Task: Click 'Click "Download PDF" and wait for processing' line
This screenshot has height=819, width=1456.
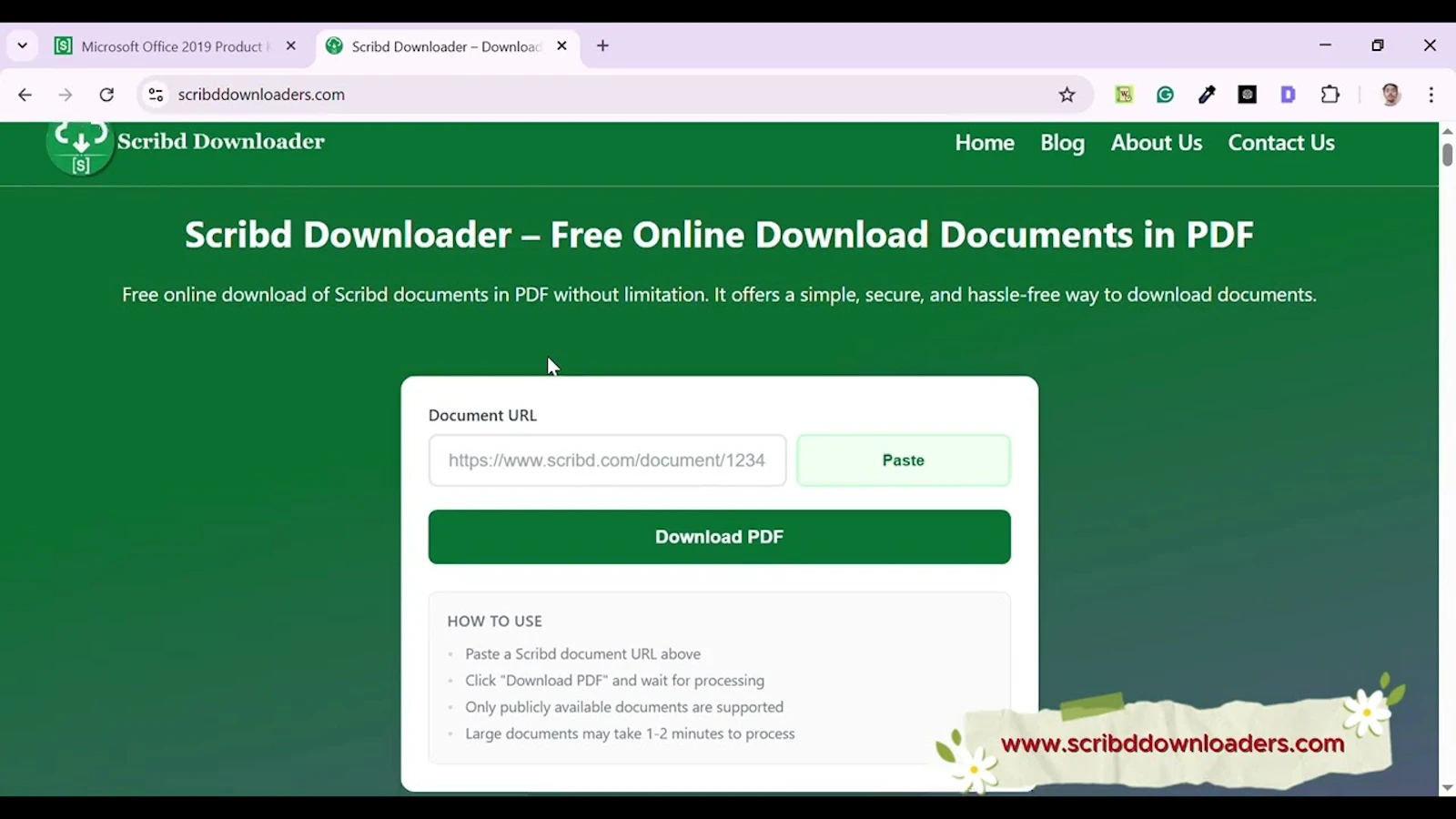Action: (615, 681)
